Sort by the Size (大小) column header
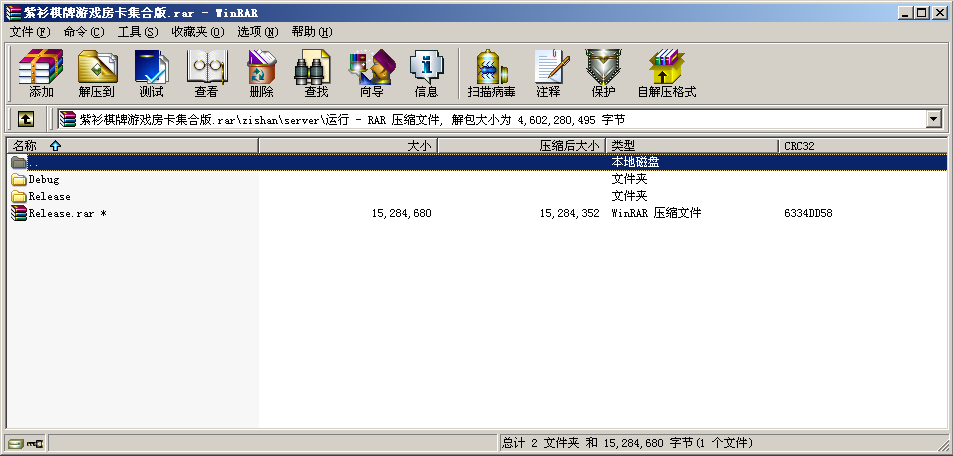Viewport: 953px width, 456px height. click(x=348, y=146)
